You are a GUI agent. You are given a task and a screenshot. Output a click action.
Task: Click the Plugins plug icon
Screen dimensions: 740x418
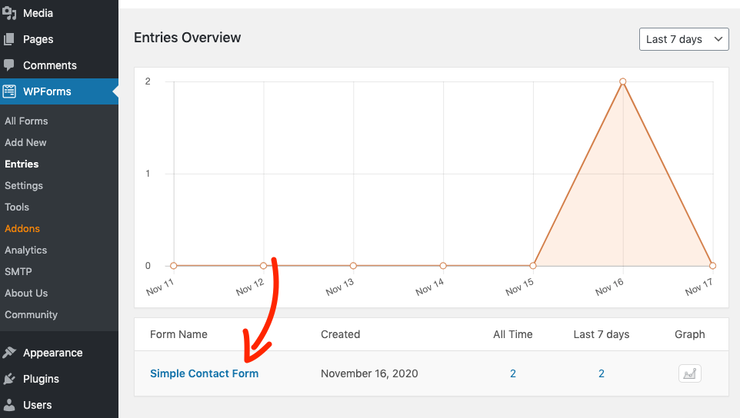click(9, 379)
